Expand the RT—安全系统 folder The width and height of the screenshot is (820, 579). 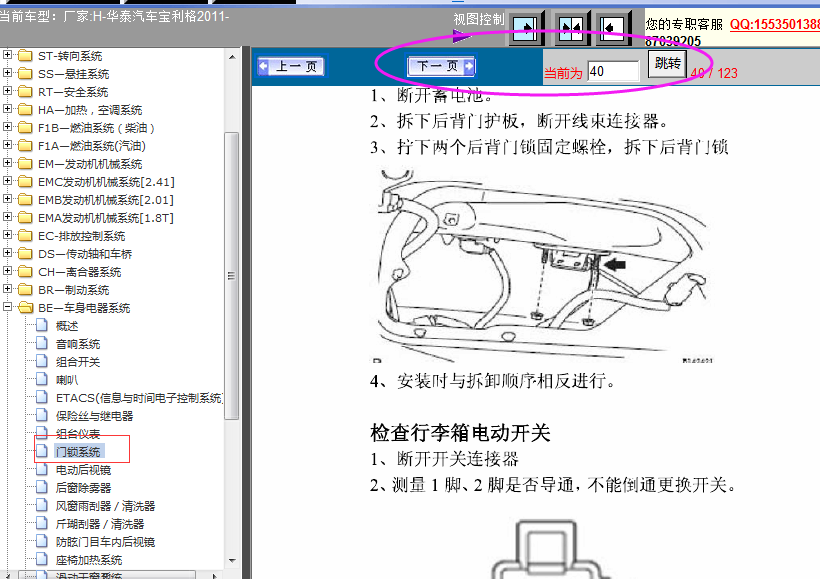[7, 90]
